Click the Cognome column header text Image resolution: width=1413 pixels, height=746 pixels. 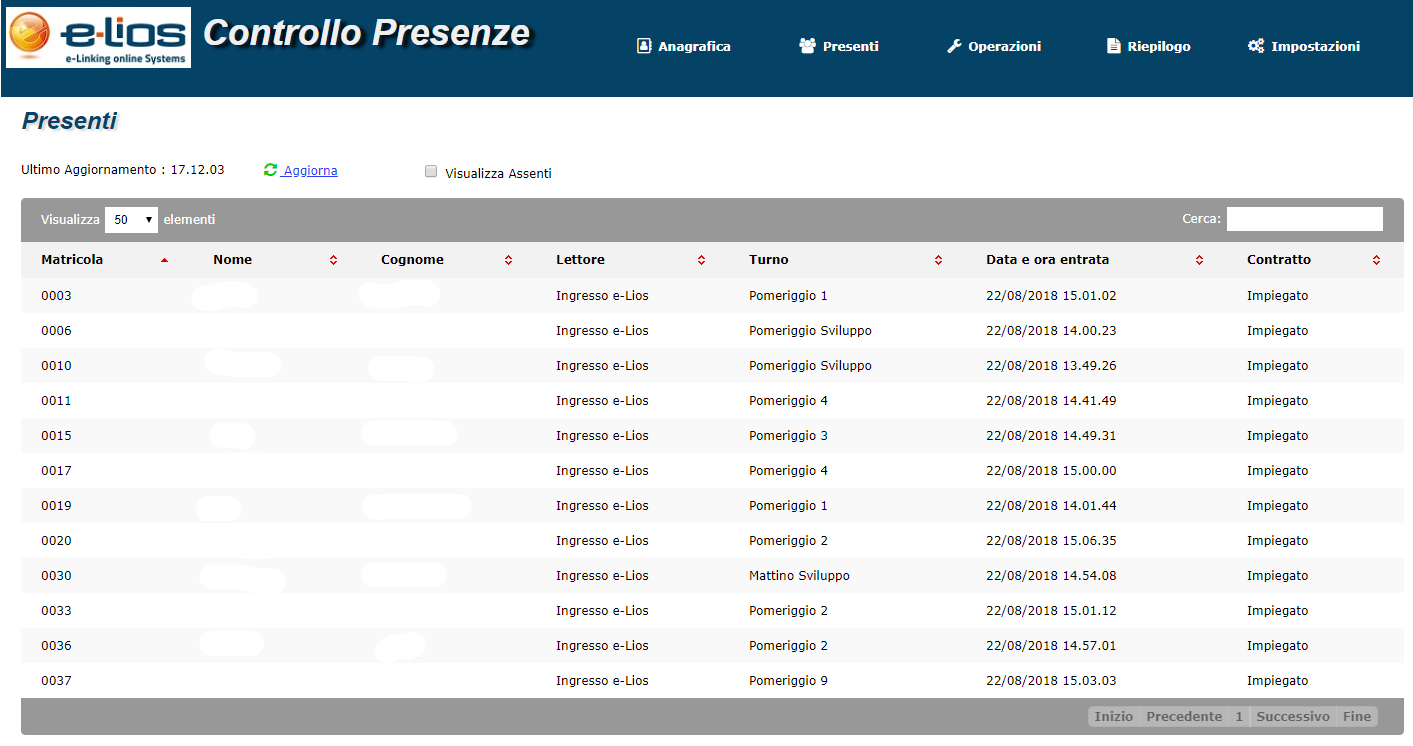coord(412,260)
